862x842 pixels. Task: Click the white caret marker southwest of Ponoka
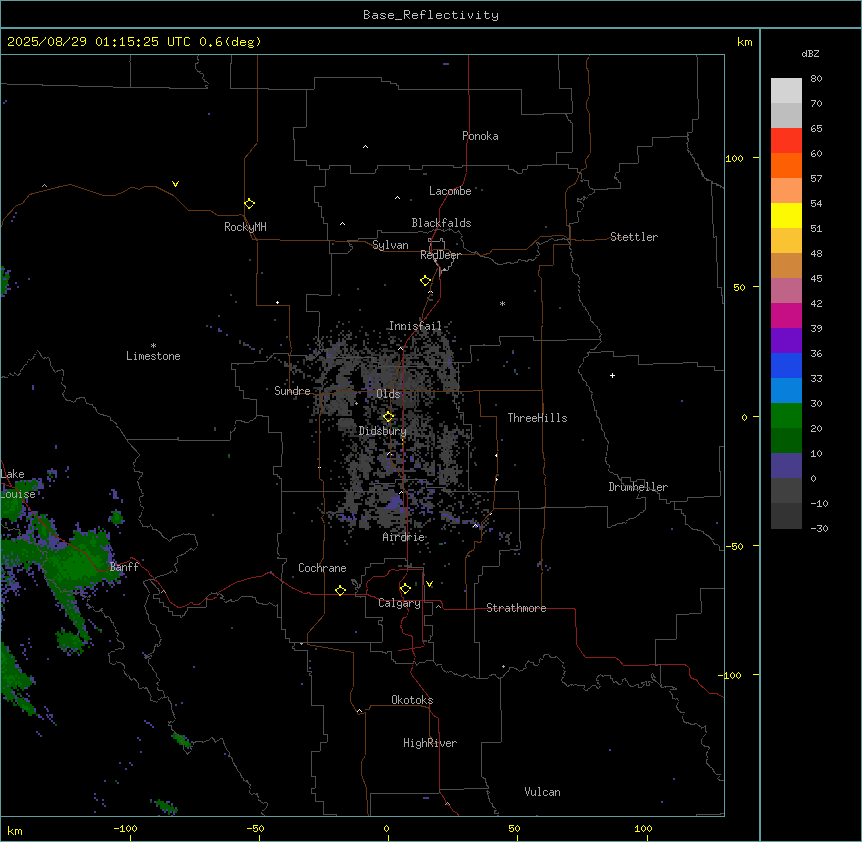(x=365, y=147)
